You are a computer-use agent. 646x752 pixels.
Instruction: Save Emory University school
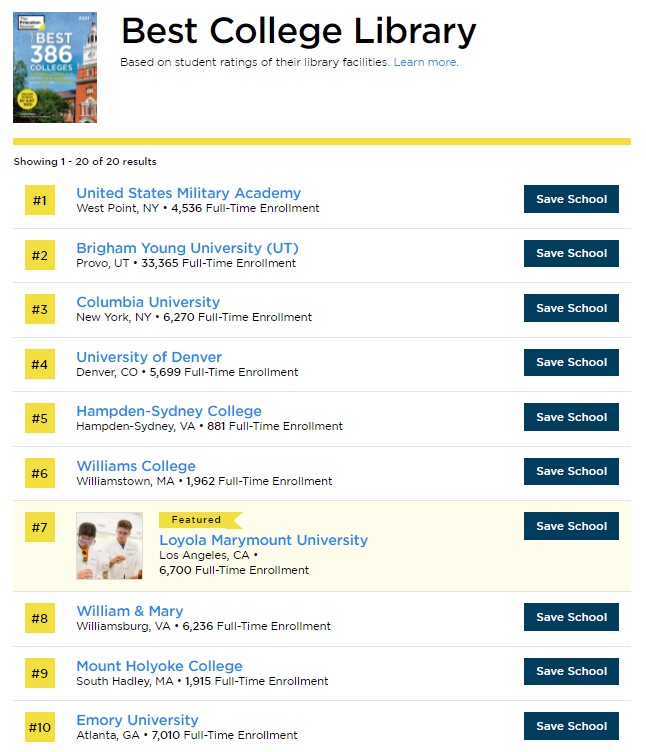click(x=571, y=726)
